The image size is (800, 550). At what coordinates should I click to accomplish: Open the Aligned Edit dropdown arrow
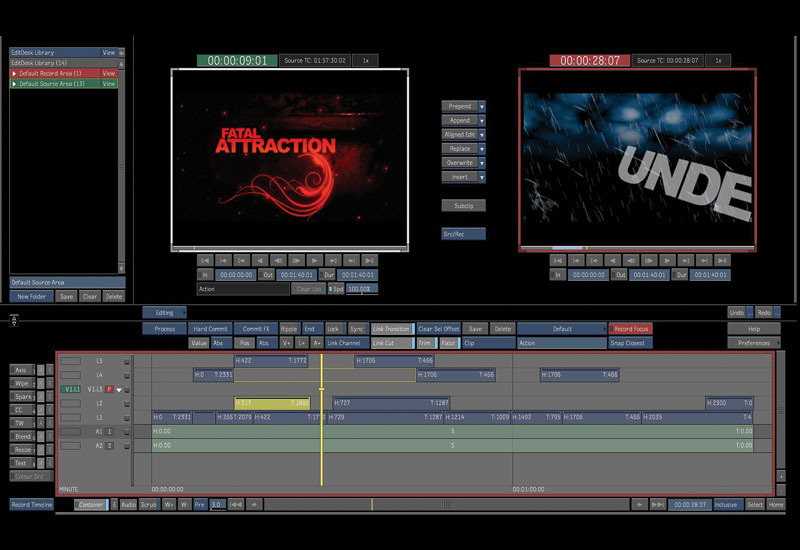[482, 135]
